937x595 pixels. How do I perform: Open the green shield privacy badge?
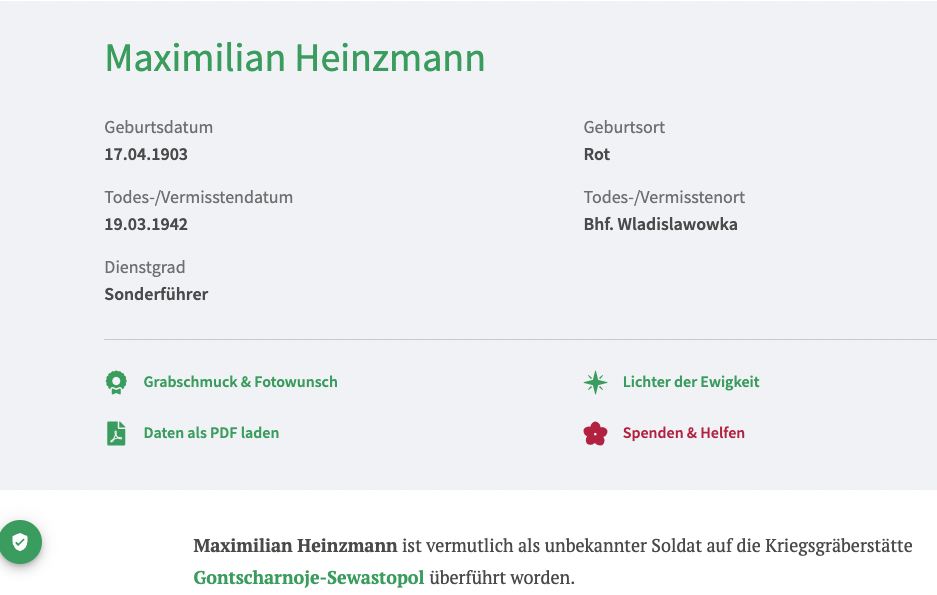coord(20,542)
